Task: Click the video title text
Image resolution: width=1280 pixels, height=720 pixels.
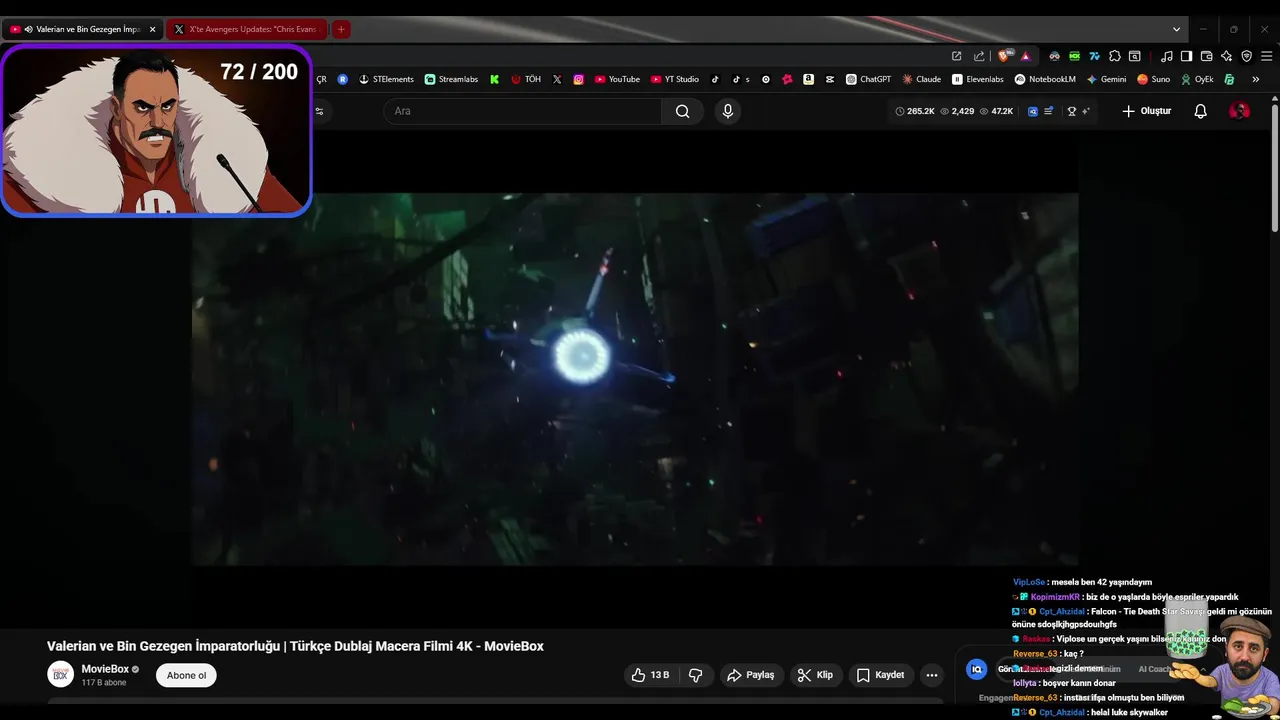Action: pos(295,646)
